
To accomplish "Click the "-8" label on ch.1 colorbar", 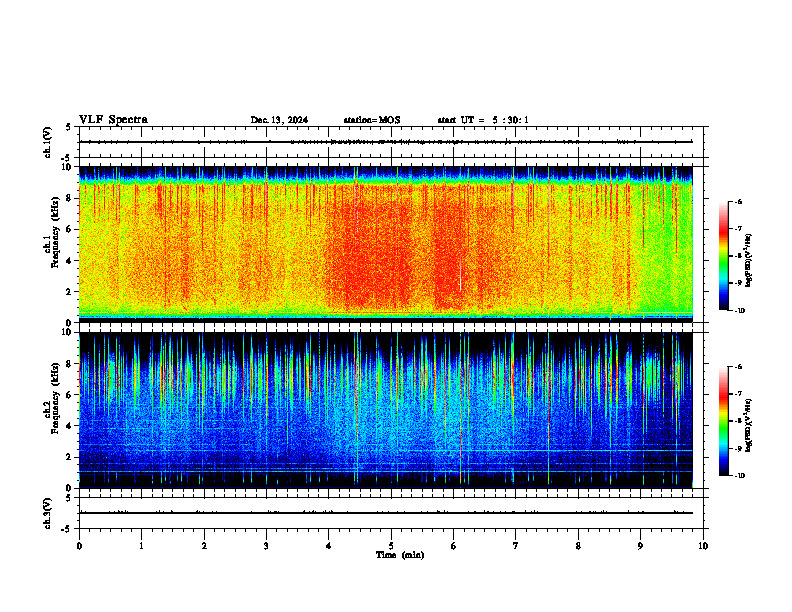I will click(738, 256).
